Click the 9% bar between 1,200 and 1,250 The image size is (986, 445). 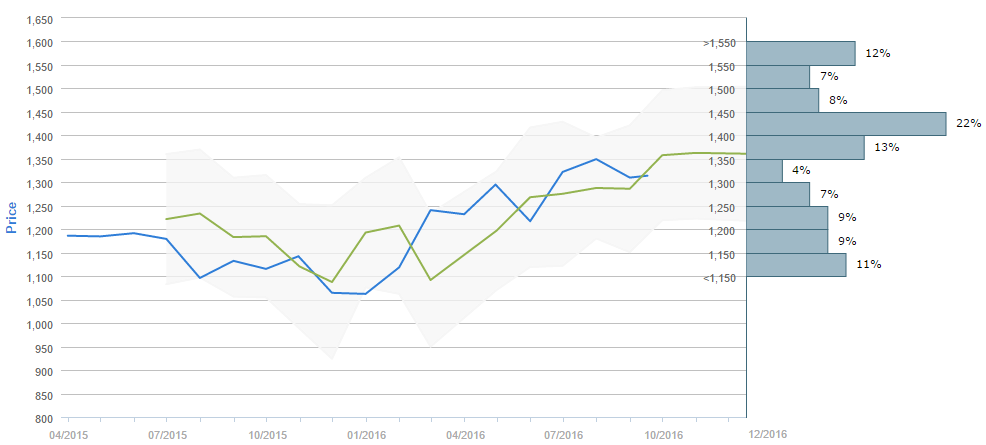[x=787, y=218]
